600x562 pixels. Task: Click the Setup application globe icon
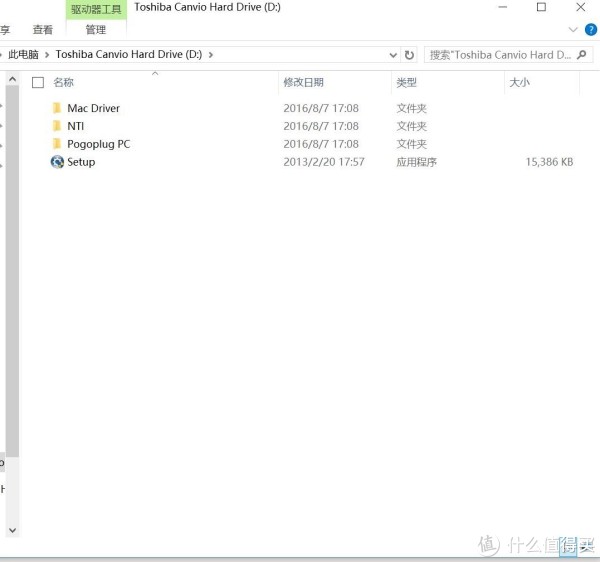tap(57, 162)
